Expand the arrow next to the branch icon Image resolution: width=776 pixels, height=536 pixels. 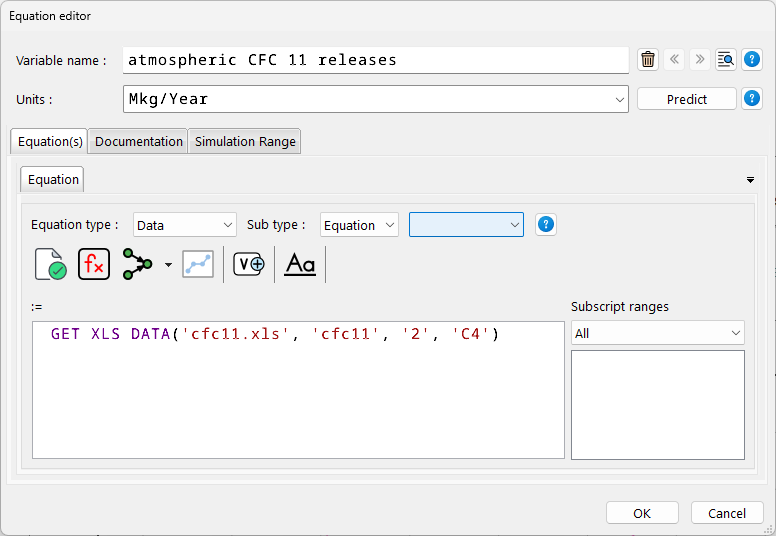click(x=168, y=265)
